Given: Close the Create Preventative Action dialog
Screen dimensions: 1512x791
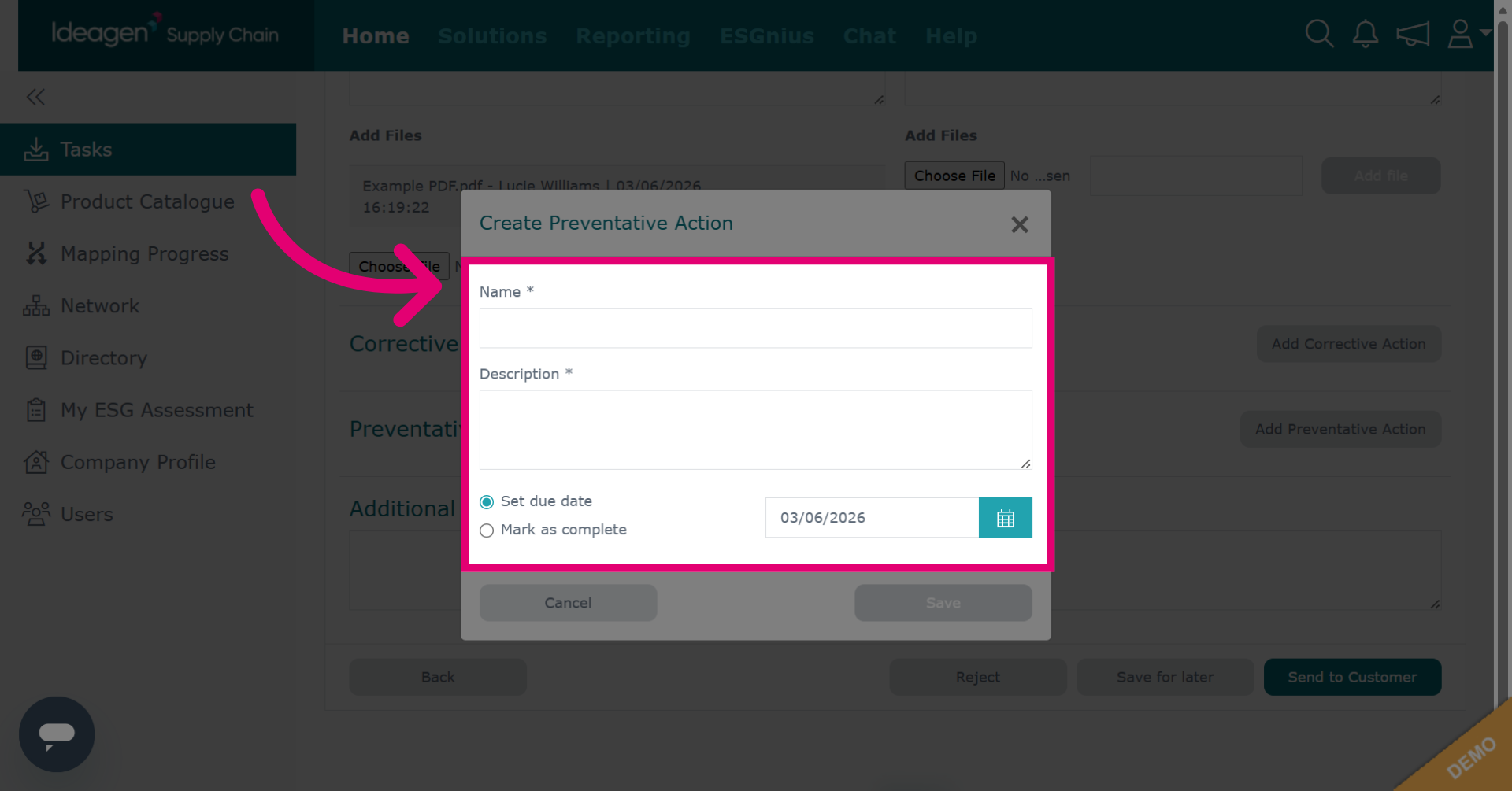Looking at the screenshot, I should coord(1020,225).
